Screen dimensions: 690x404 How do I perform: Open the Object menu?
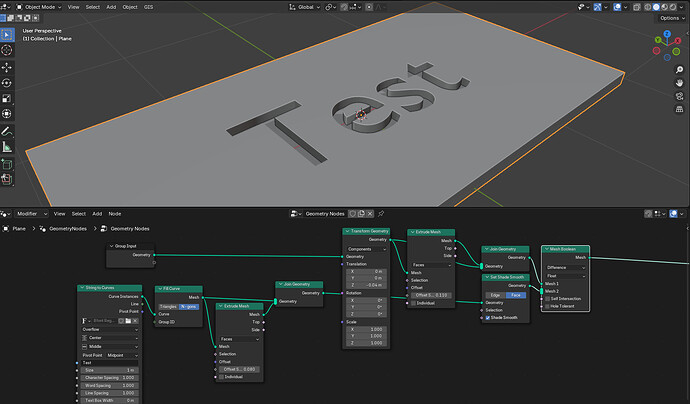coord(130,7)
